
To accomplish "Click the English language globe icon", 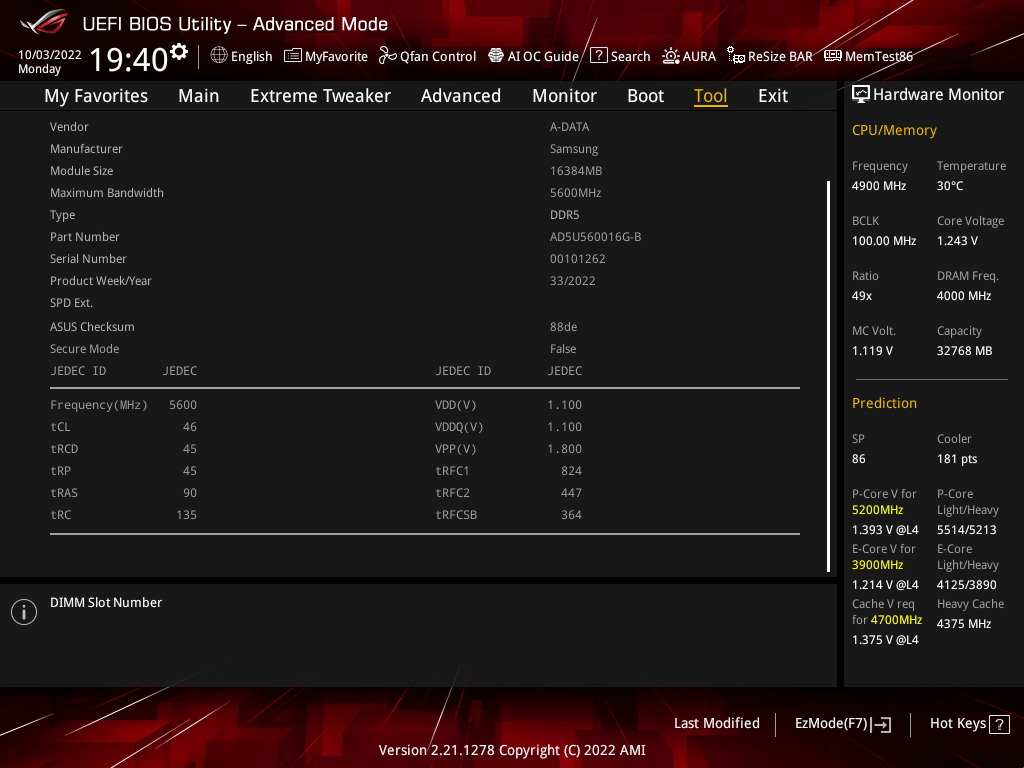I will click(219, 56).
